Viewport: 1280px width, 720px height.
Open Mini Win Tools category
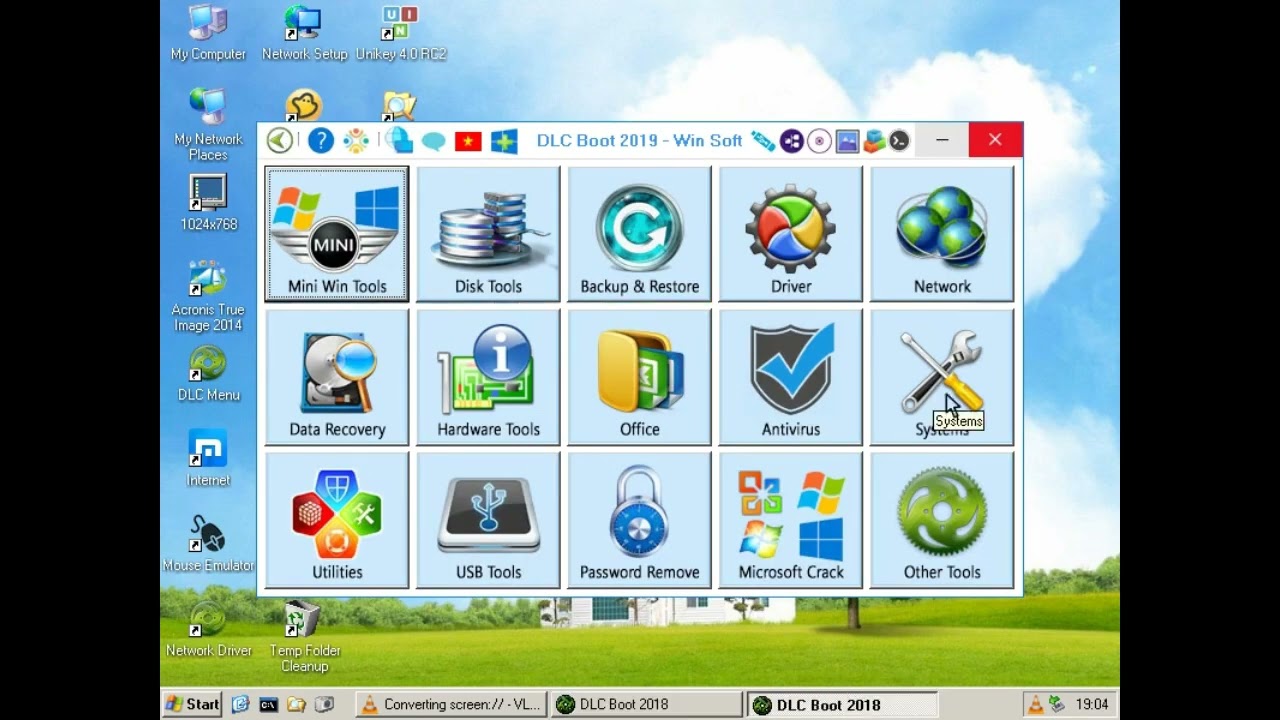pos(337,234)
